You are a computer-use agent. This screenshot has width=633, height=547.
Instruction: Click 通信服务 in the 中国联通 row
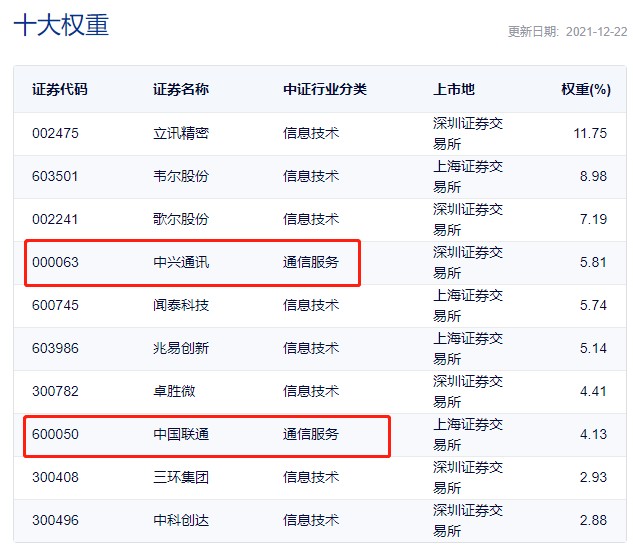311,434
